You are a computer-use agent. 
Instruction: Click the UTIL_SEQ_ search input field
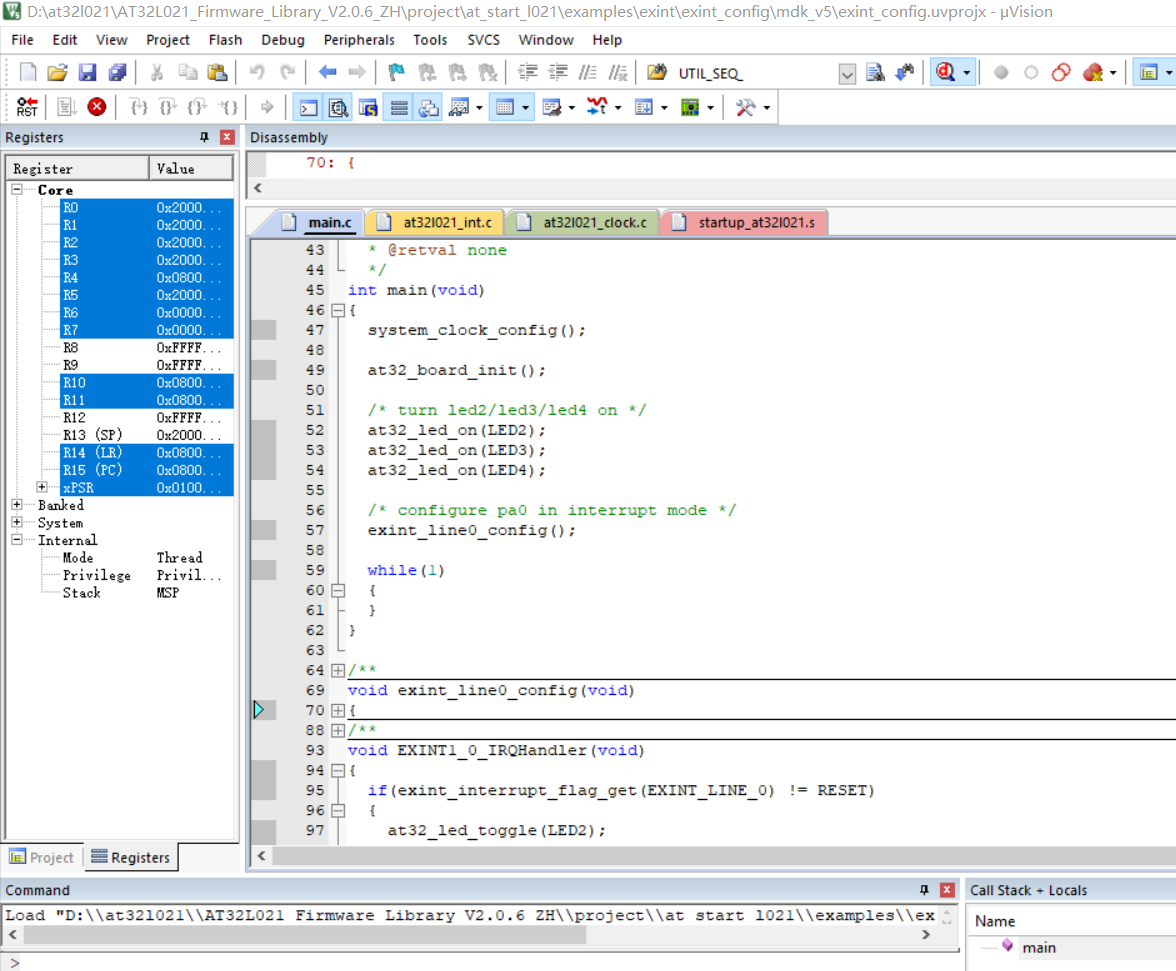coord(756,73)
